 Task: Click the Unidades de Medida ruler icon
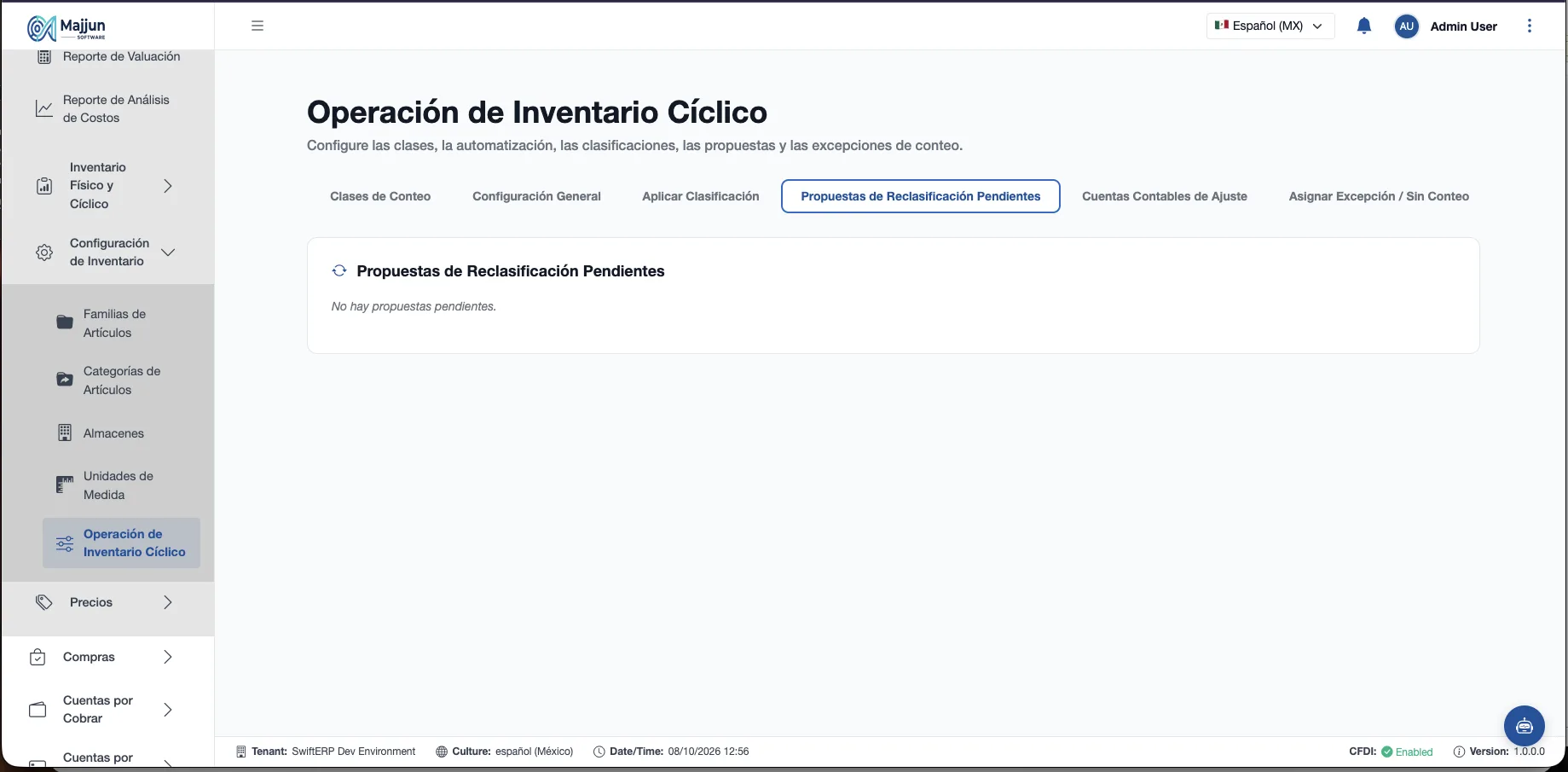65,485
